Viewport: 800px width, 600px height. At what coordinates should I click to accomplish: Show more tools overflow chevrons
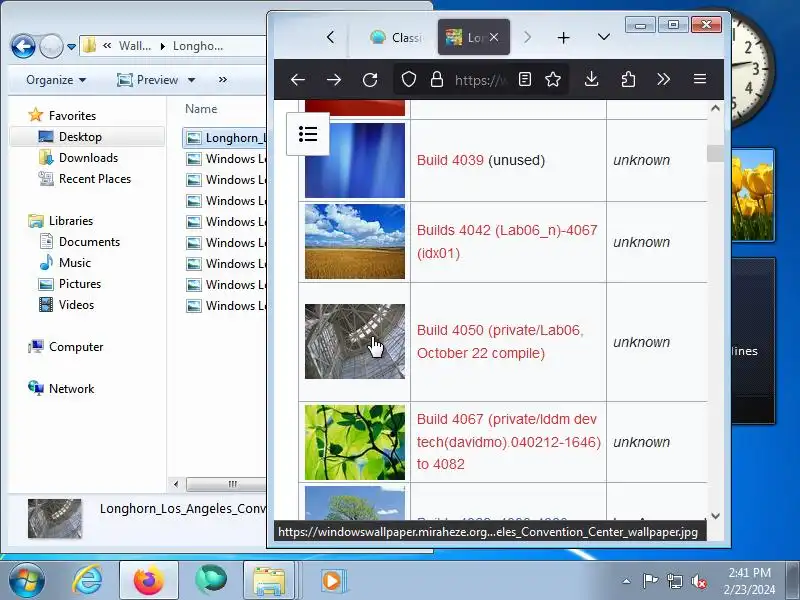point(663,79)
